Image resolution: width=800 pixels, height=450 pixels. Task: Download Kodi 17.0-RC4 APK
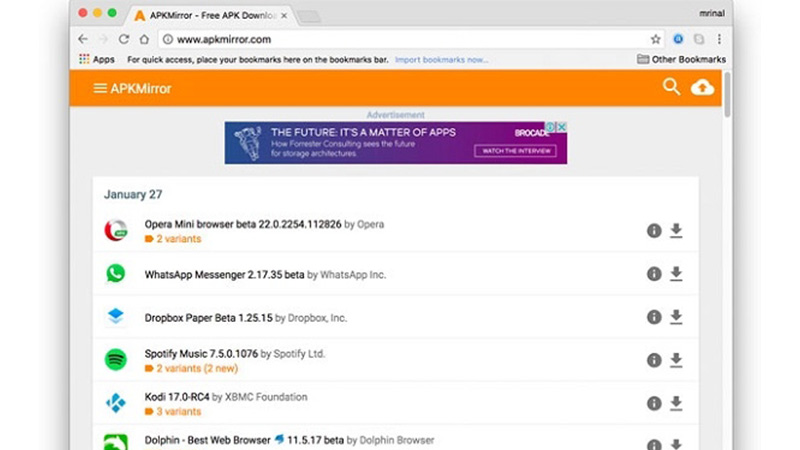(676, 403)
